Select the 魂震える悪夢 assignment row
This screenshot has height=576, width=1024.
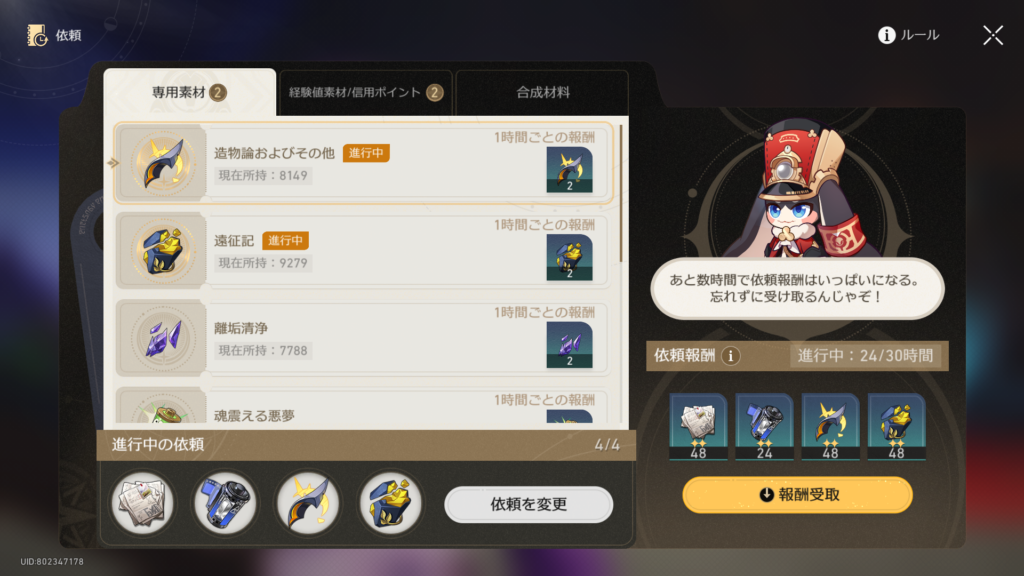[363, 408]
